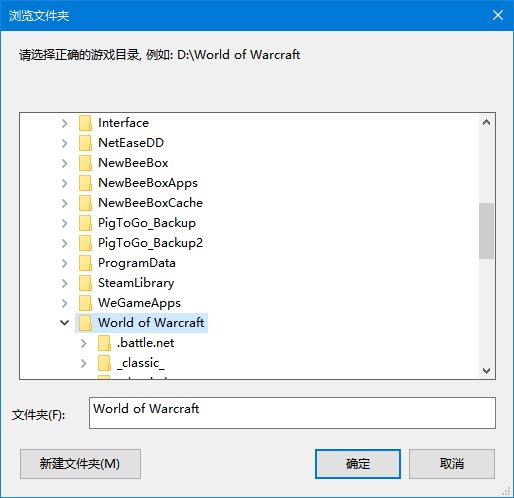Expand the Interface folder
514x498 pixels.
click(65, 123)
